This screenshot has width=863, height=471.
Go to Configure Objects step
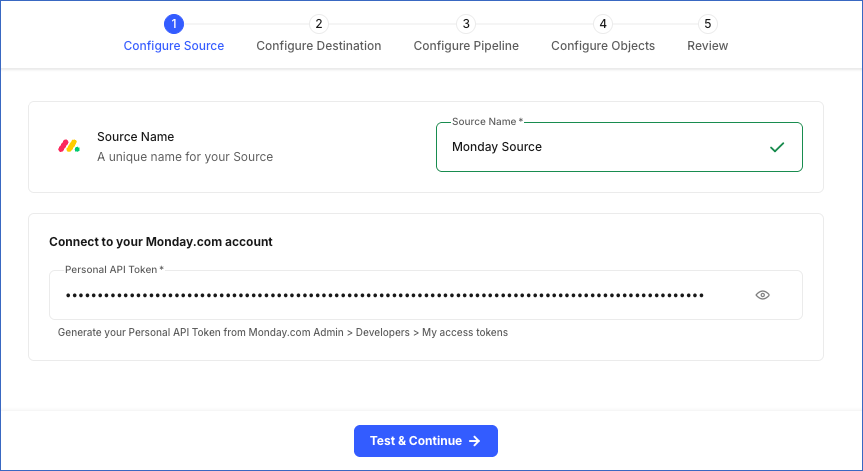coord(603,46)
